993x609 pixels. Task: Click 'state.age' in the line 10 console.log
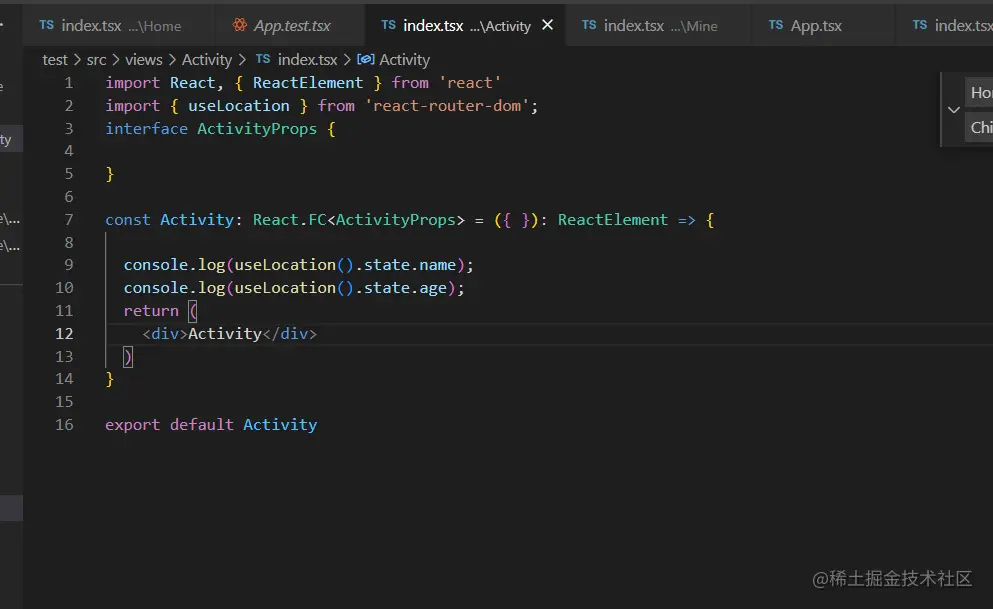click(405, 288)
